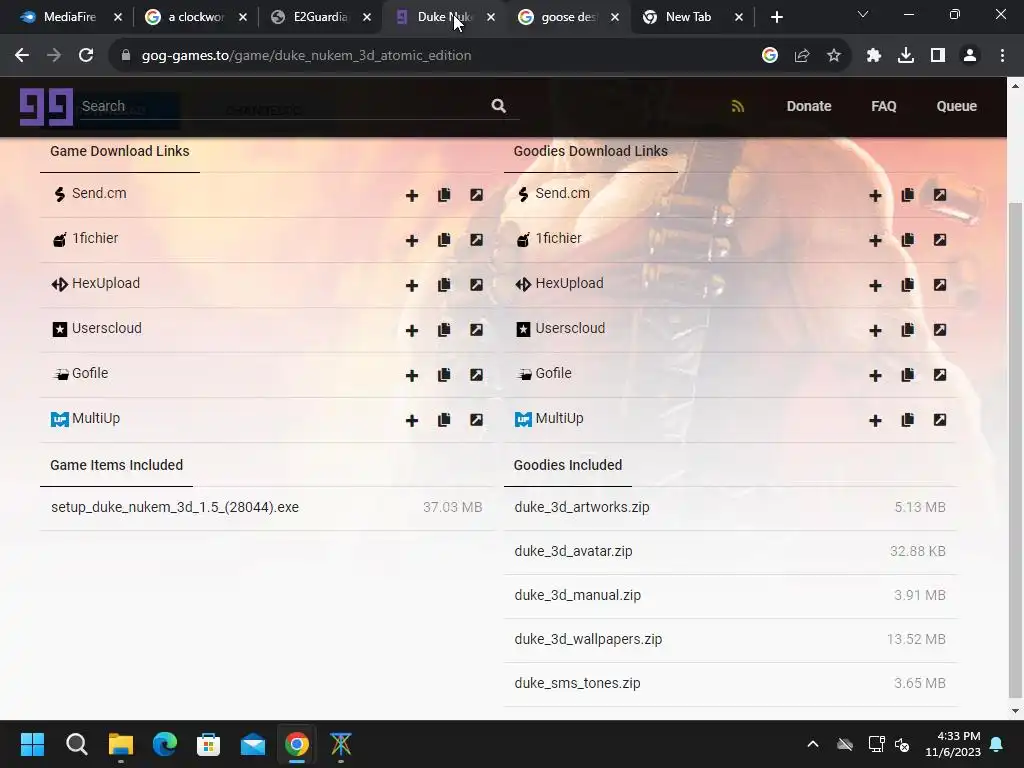Open Chrome extensions puzzle icon
This screenshot has width=1024, height=768.
(874, 56)
